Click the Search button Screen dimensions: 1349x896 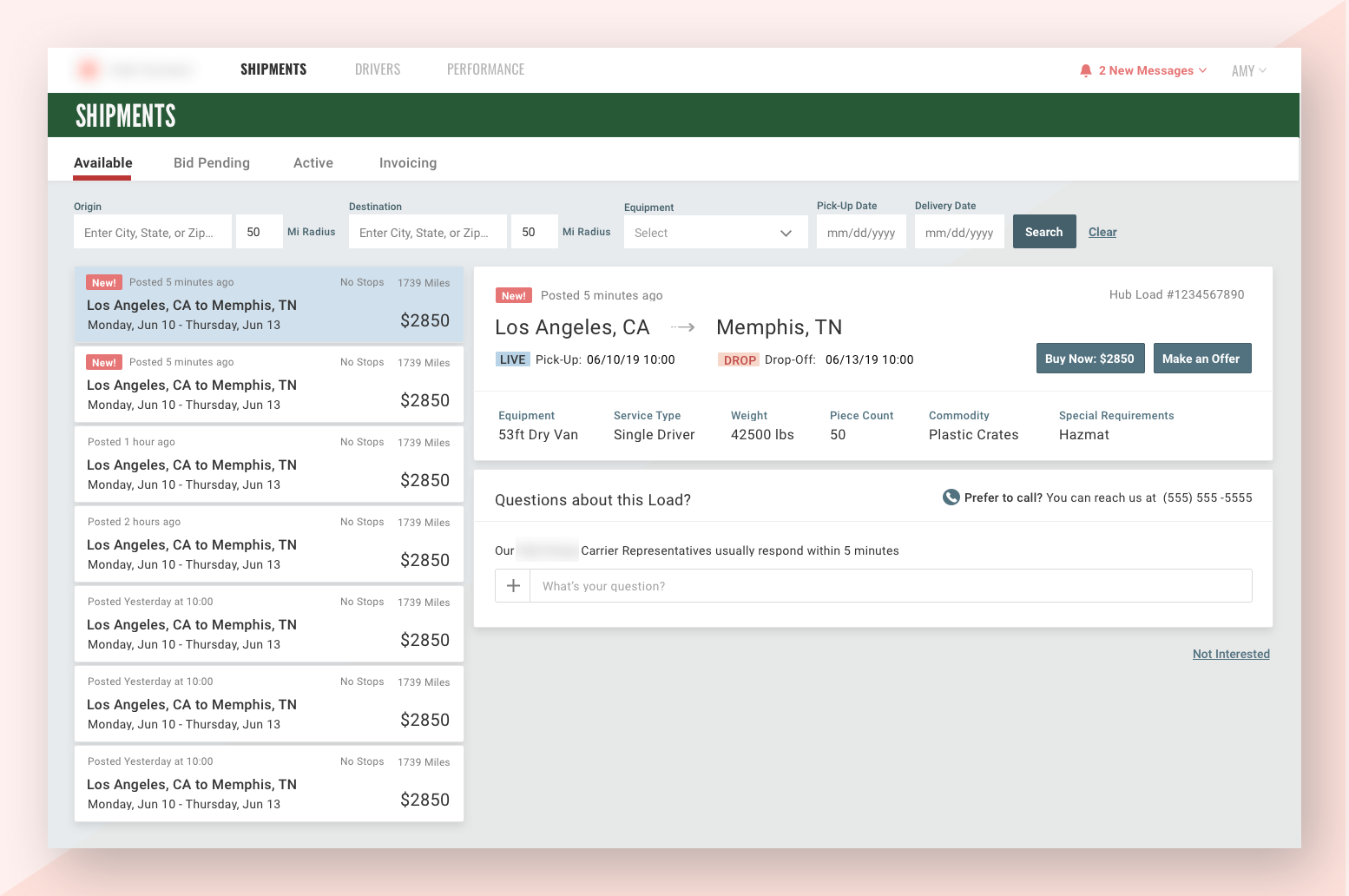tap(1043, 231)
